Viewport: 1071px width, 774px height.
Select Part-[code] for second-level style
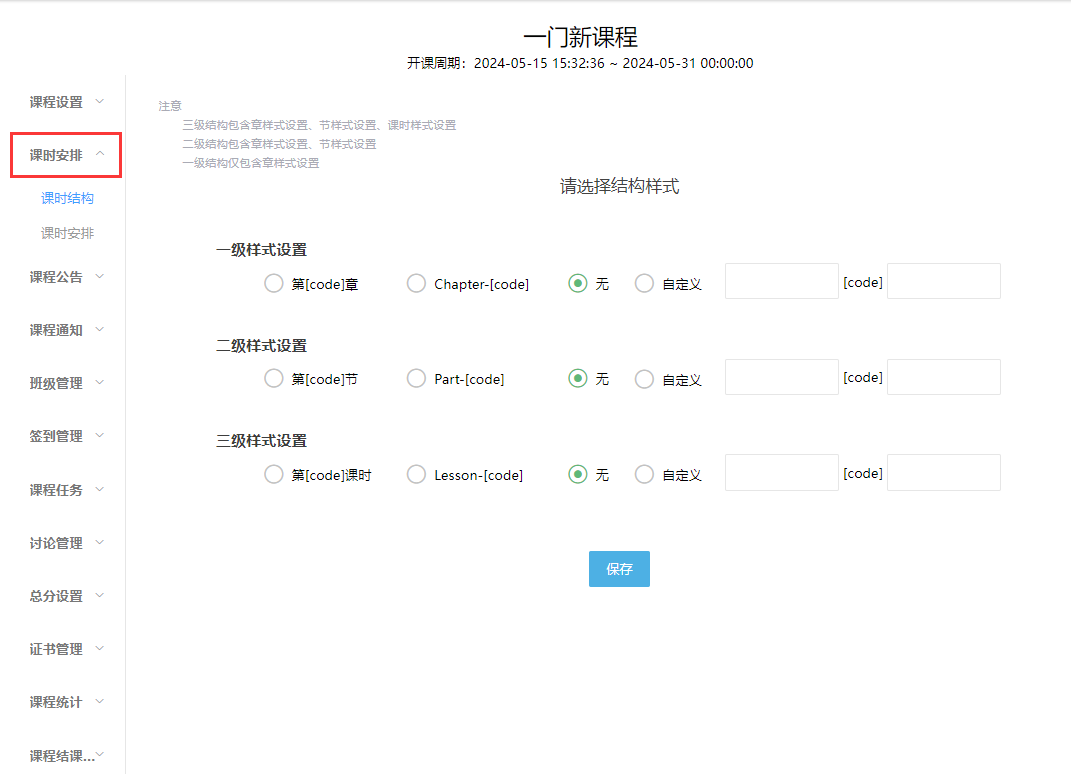416,379
